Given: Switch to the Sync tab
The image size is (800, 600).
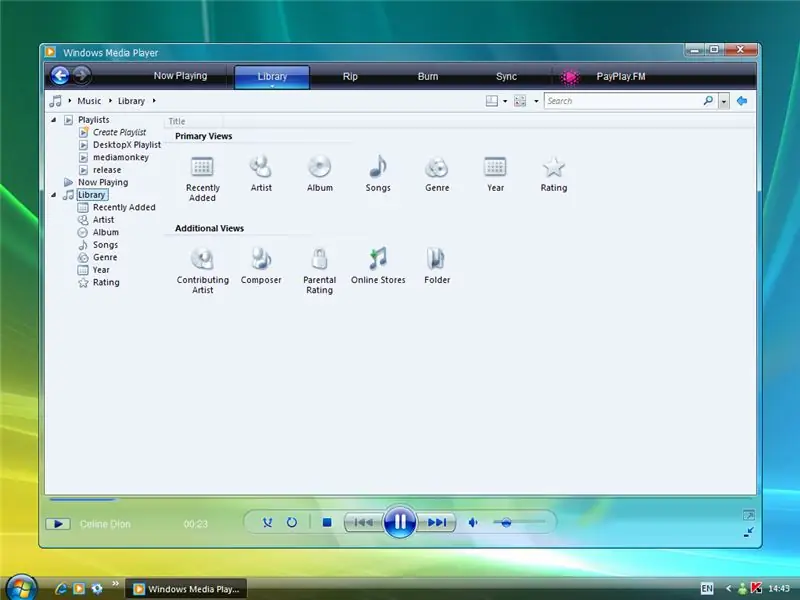Looking at the screenshot, I should coord(506,77).
